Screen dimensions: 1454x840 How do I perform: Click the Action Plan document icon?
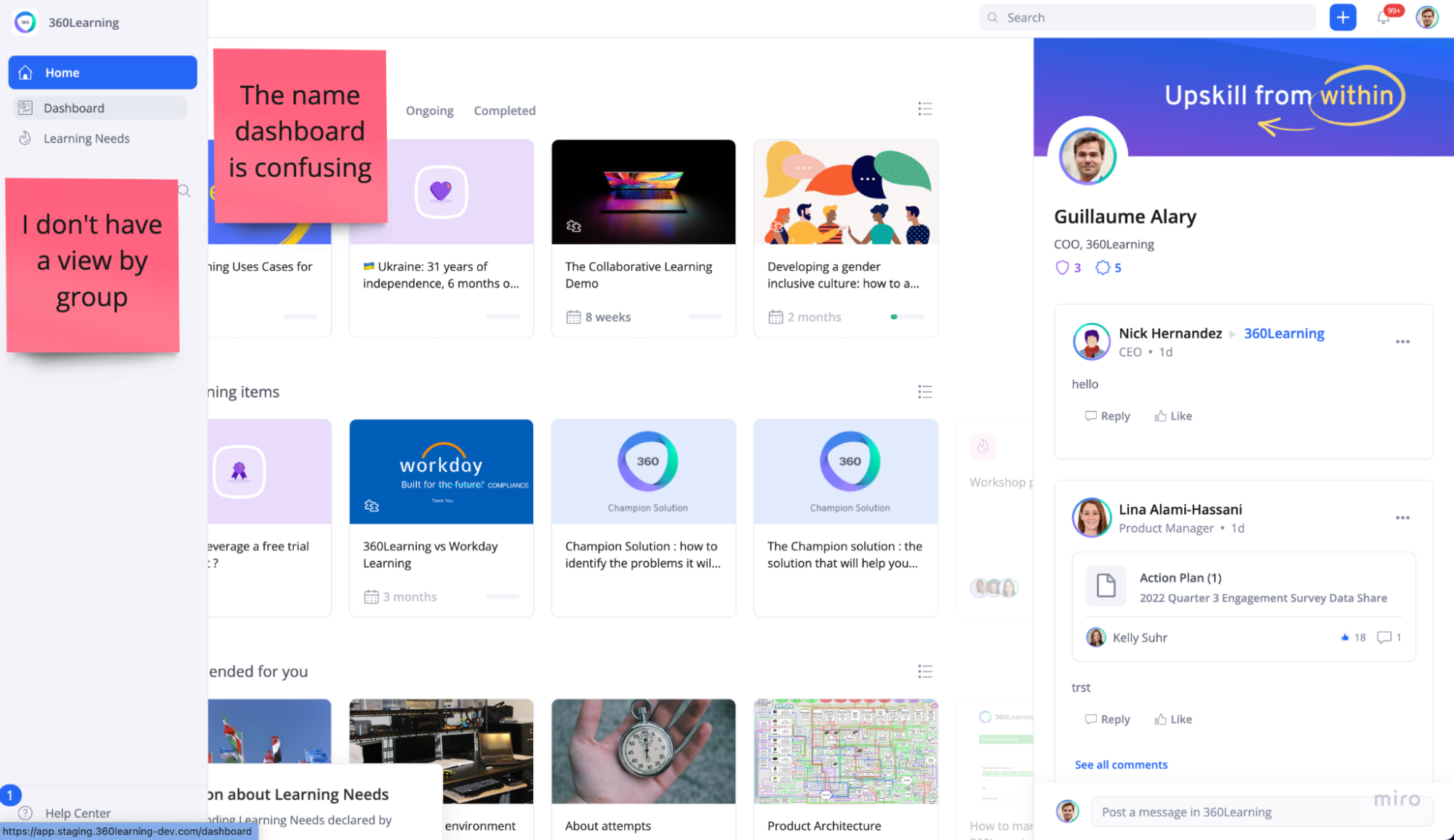point(1106,586)
